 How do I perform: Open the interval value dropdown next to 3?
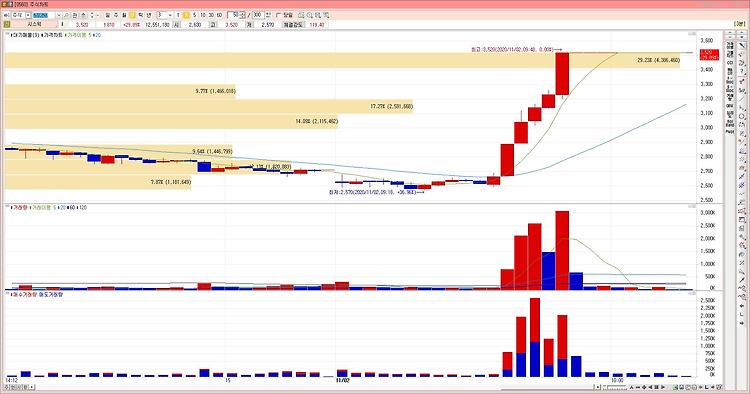[170, 15]
